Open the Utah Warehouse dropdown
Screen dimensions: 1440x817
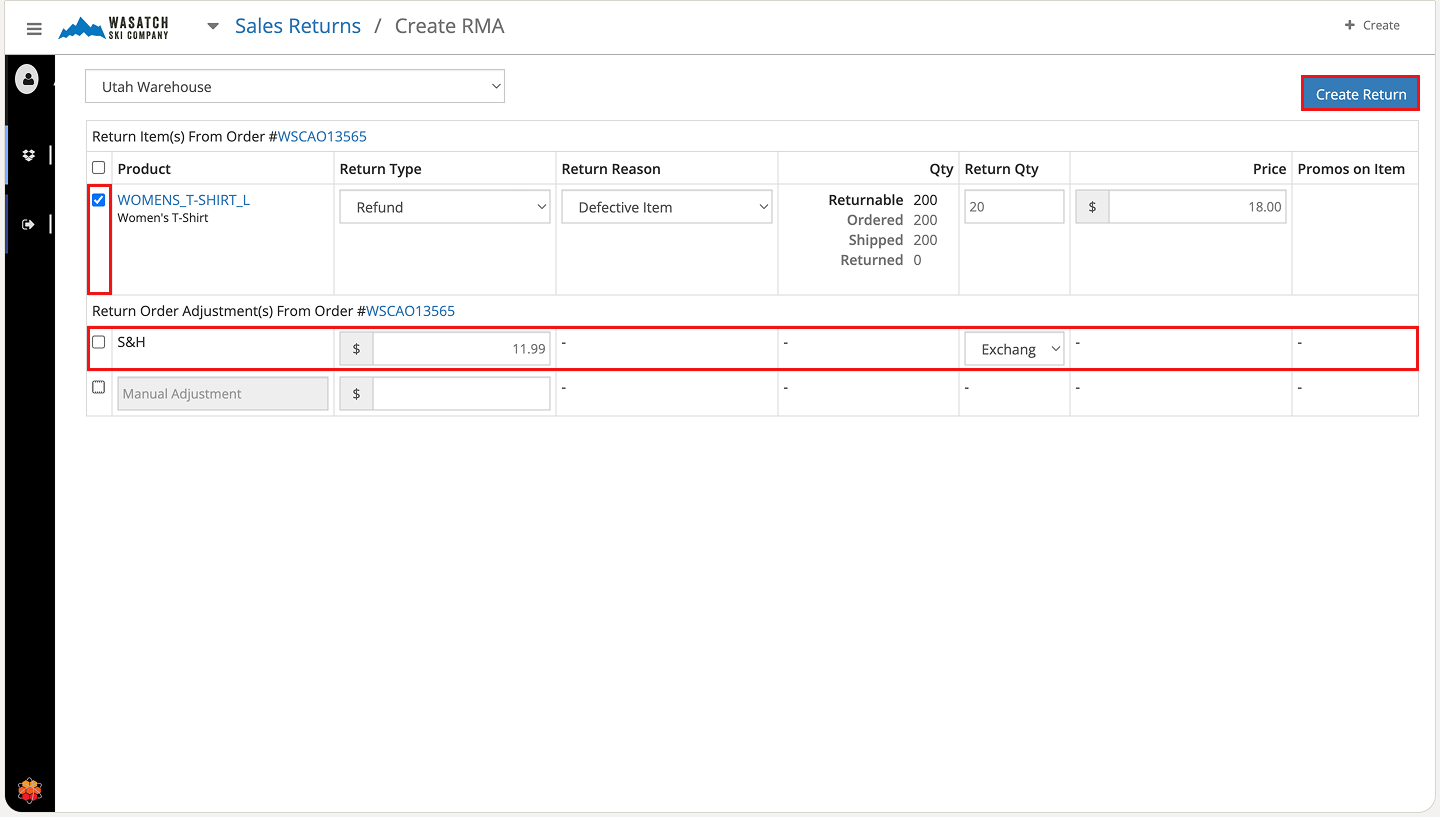click(x=294, y=87)
